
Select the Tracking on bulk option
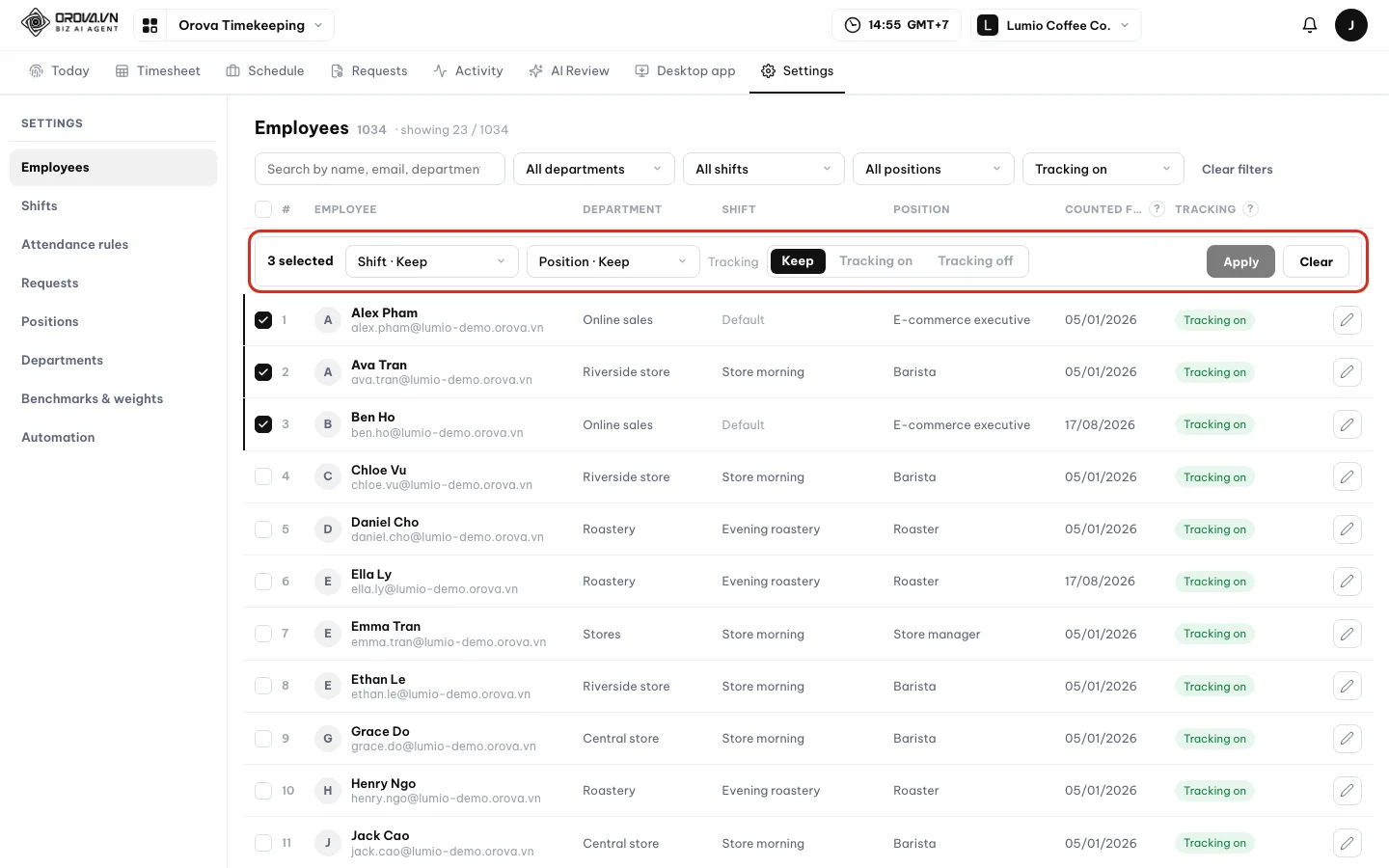876,261
